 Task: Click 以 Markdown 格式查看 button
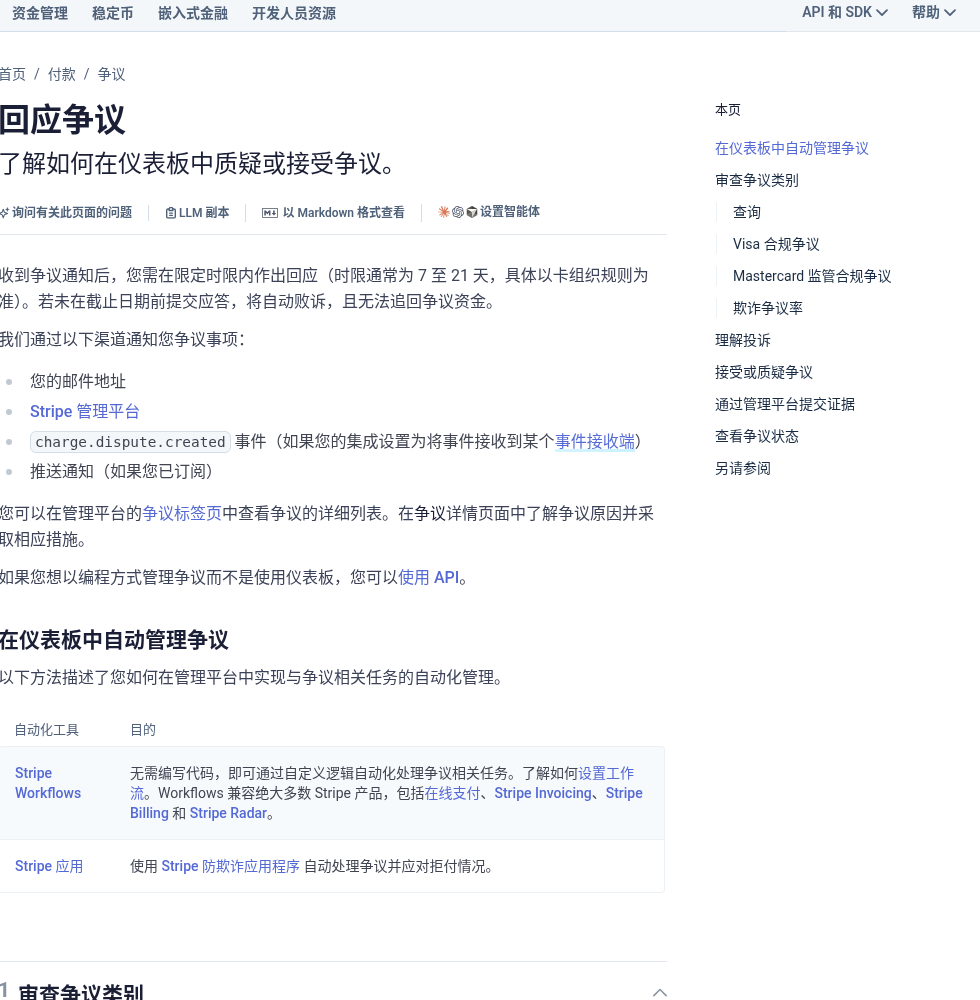pyautogui.click(x=333, y=213)
